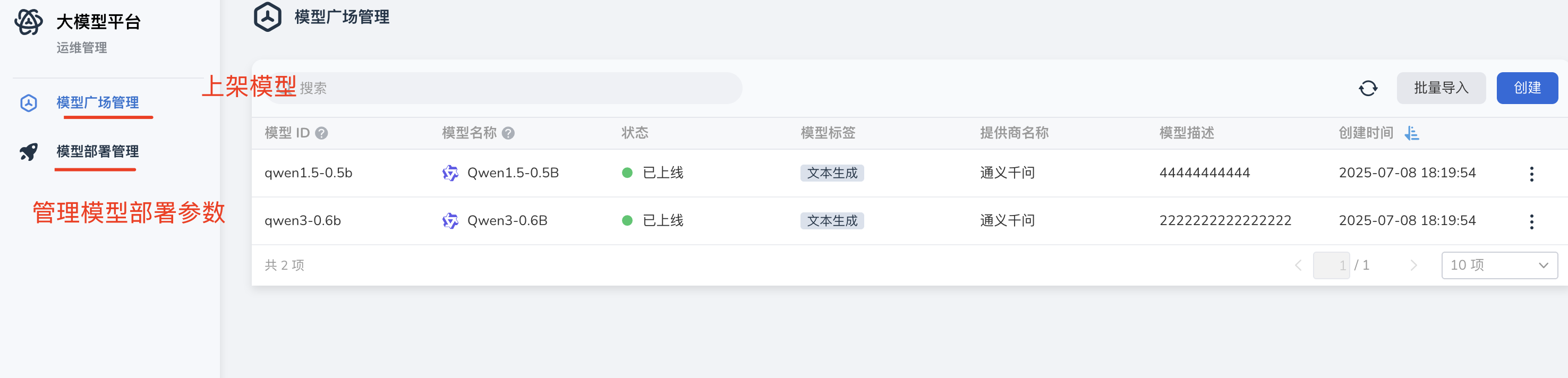Open the actions menu for qwen3-0.6b row
The height and width of the screenshot is (378, 1568).
click(x=1531, y=221)
